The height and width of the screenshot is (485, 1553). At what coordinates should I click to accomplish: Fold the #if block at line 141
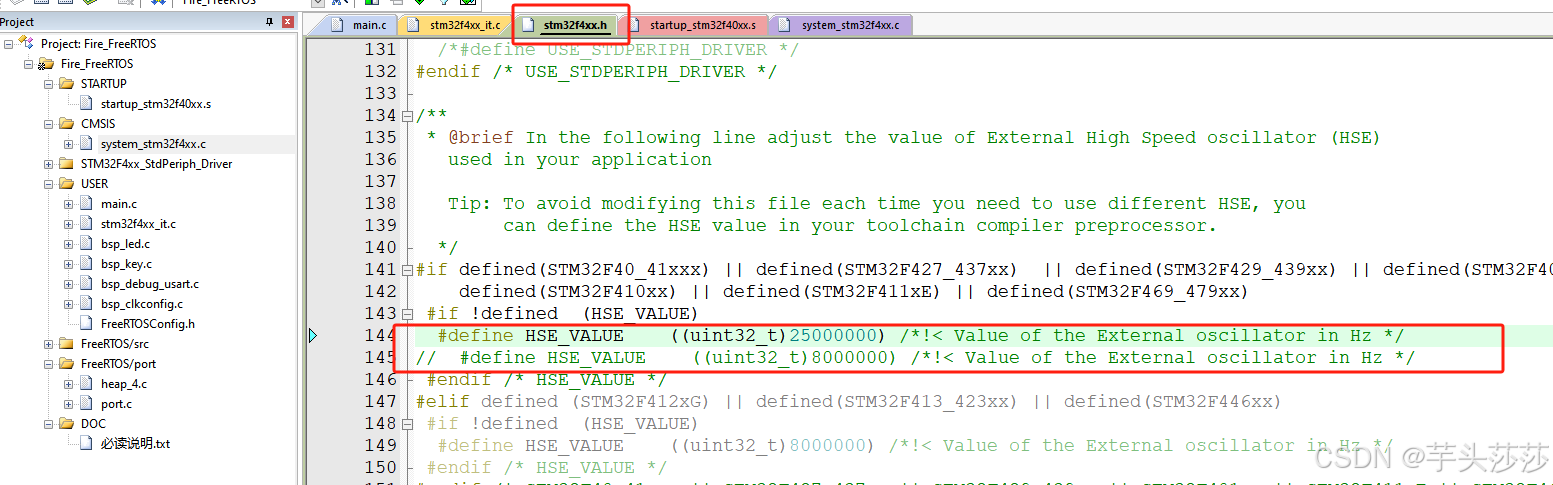tap(407, 270)
